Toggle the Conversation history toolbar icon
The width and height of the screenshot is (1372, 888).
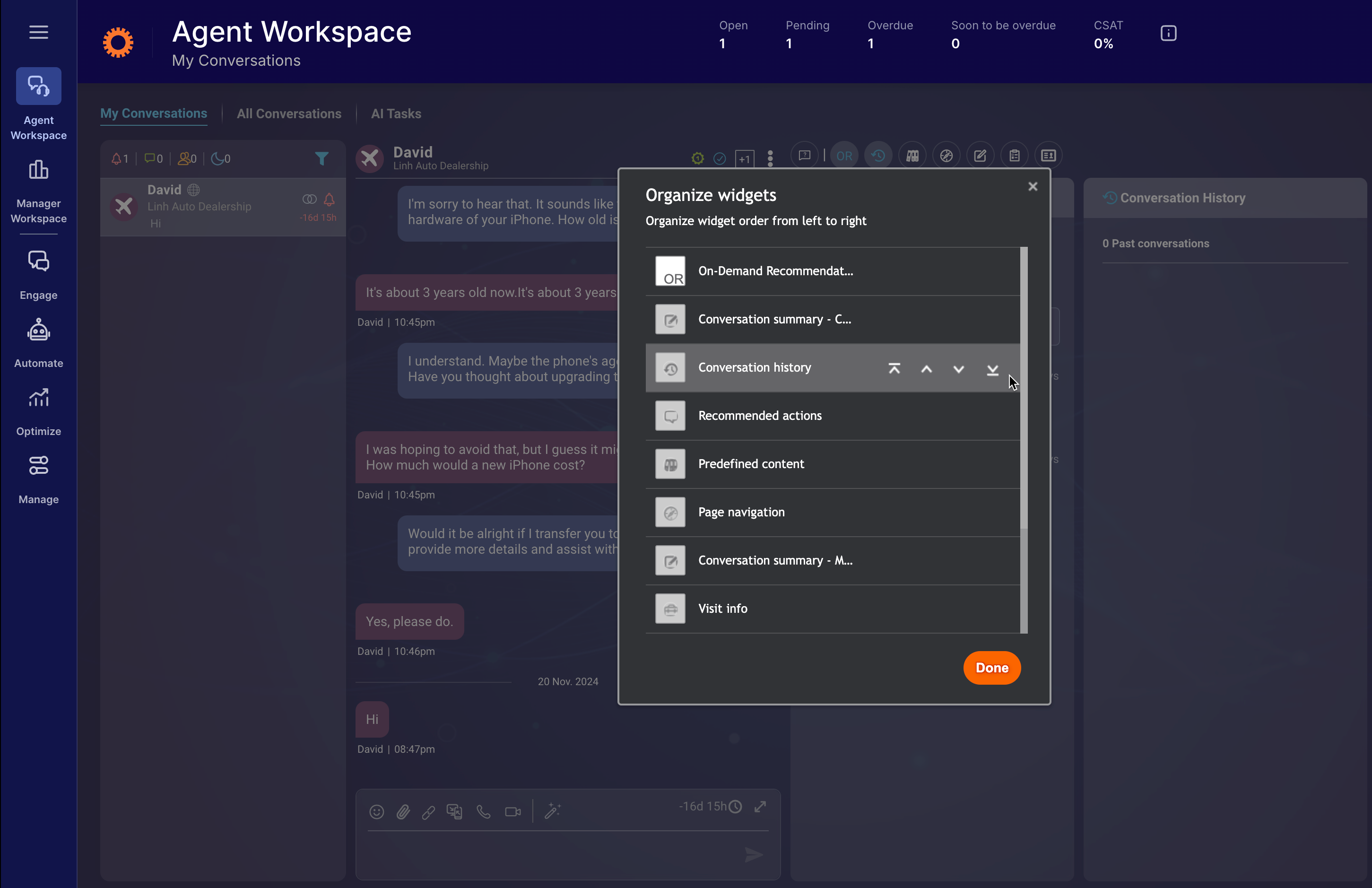tap(878, 156)
